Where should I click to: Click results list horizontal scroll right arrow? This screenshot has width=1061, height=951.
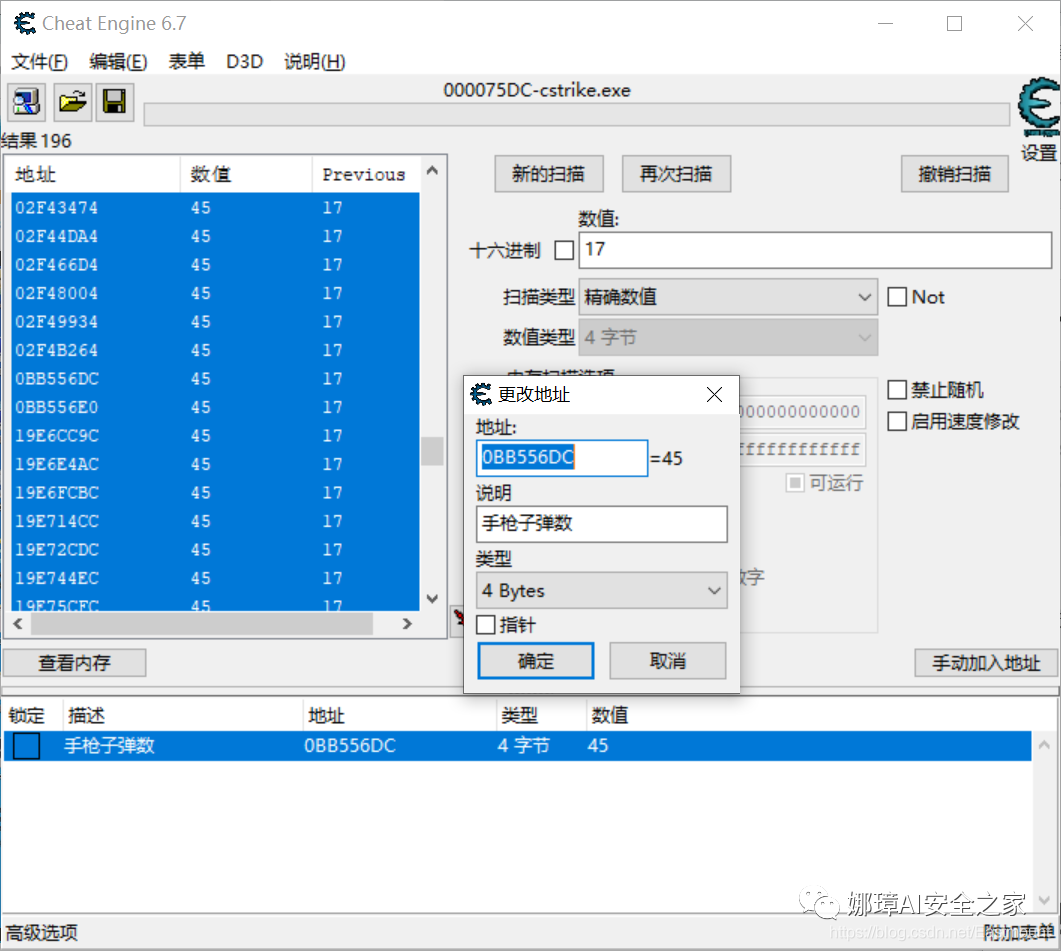[407, 623]
